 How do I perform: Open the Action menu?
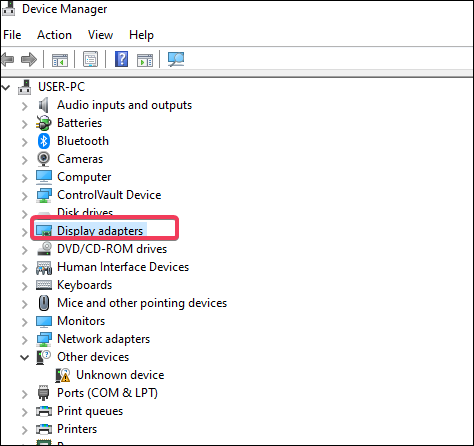(54, 35)
